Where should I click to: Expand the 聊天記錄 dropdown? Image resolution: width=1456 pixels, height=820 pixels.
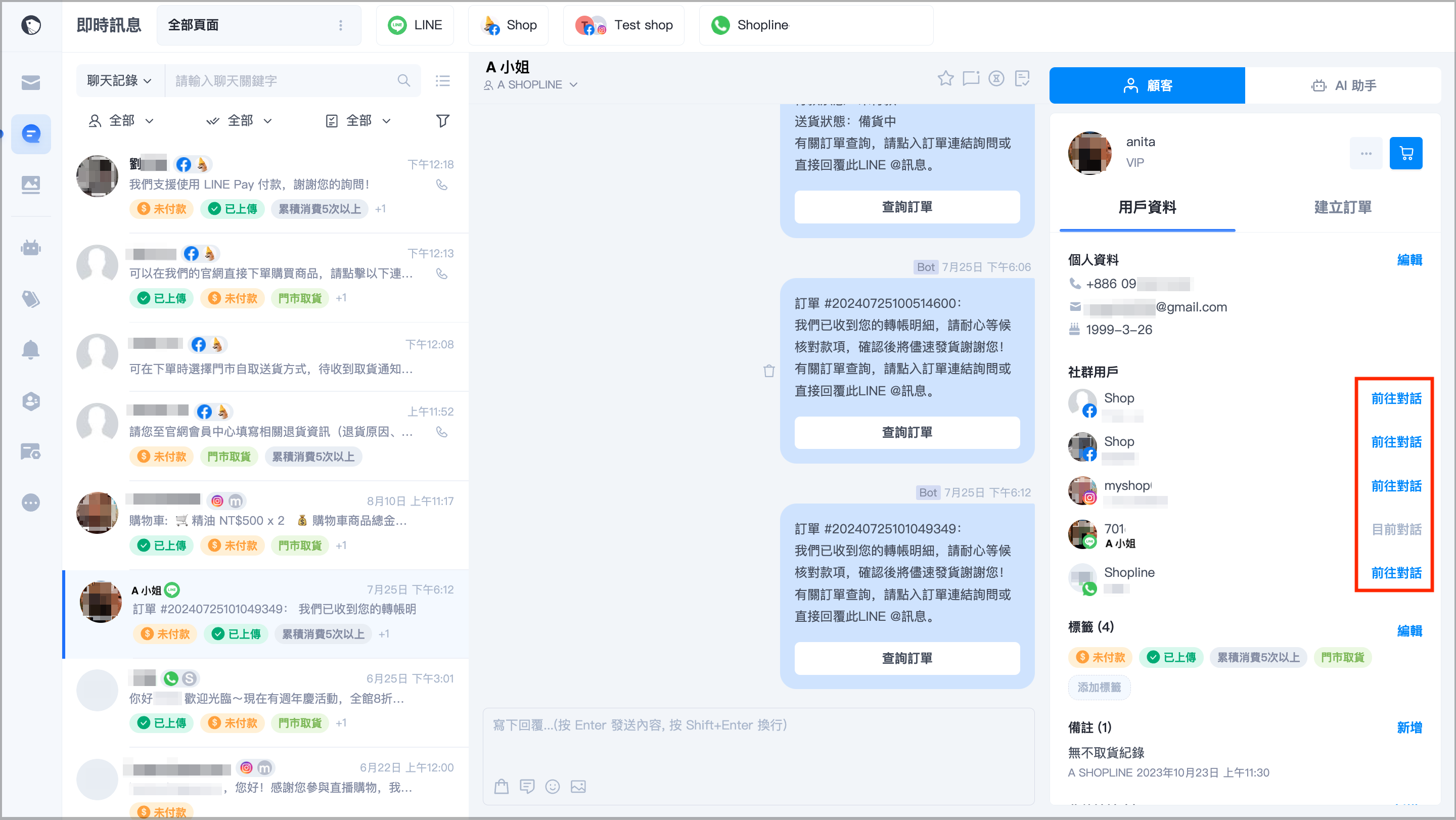119,81
